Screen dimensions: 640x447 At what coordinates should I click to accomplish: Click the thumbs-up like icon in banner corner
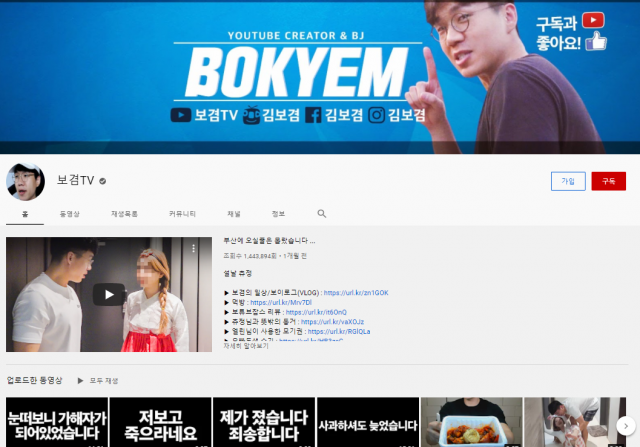596,42
